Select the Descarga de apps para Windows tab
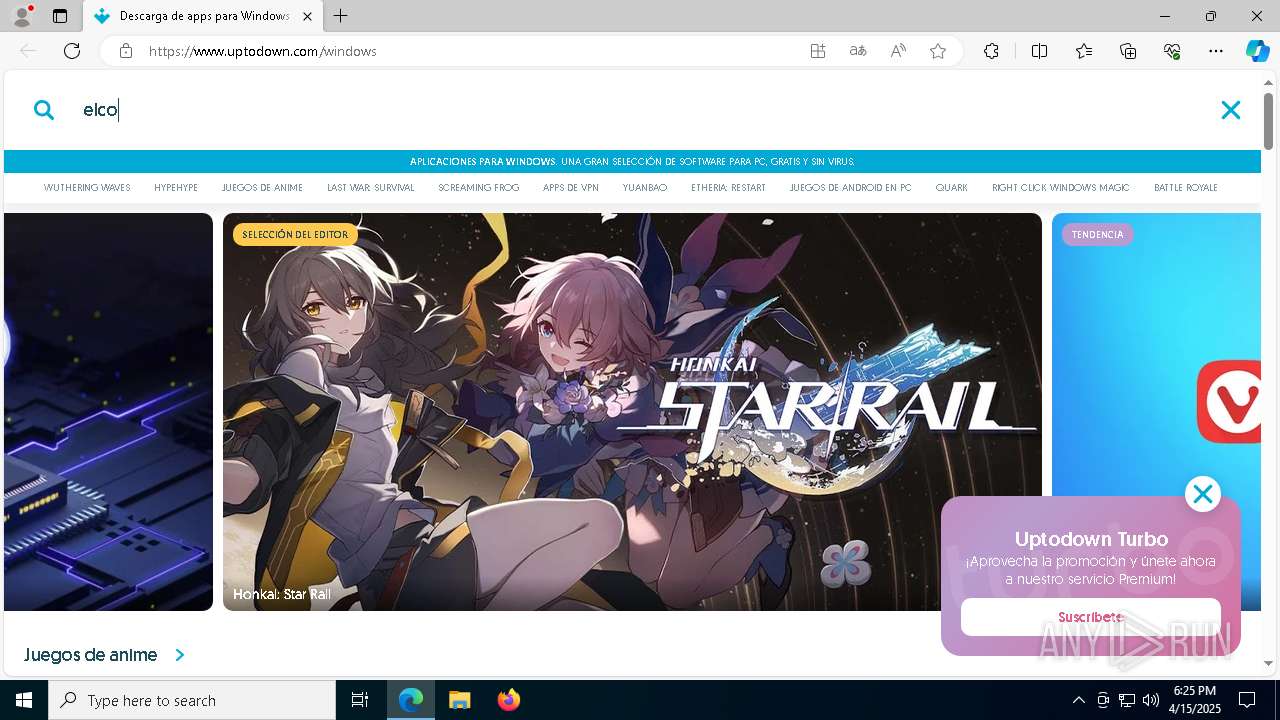 202,16
